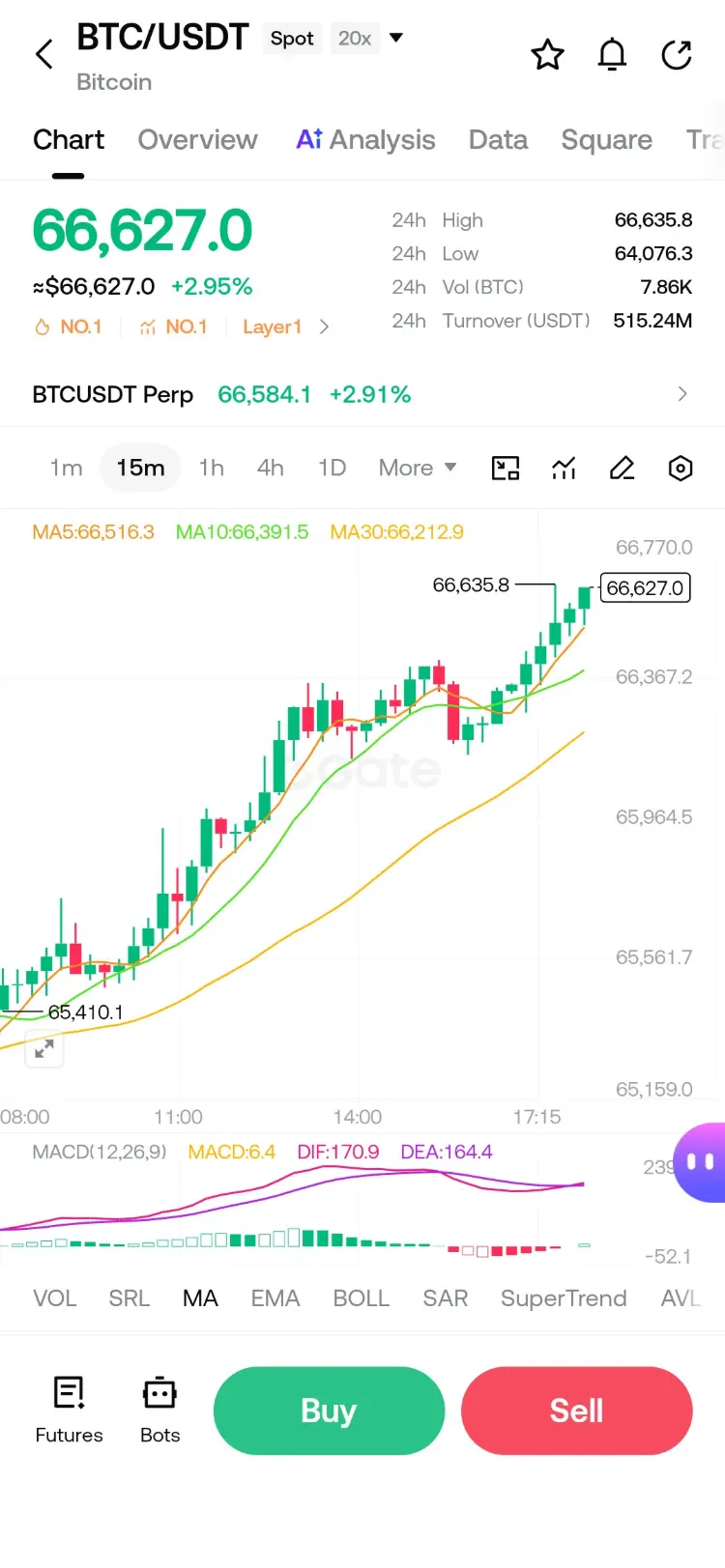Switch to the Chart tab

[69, 140]
